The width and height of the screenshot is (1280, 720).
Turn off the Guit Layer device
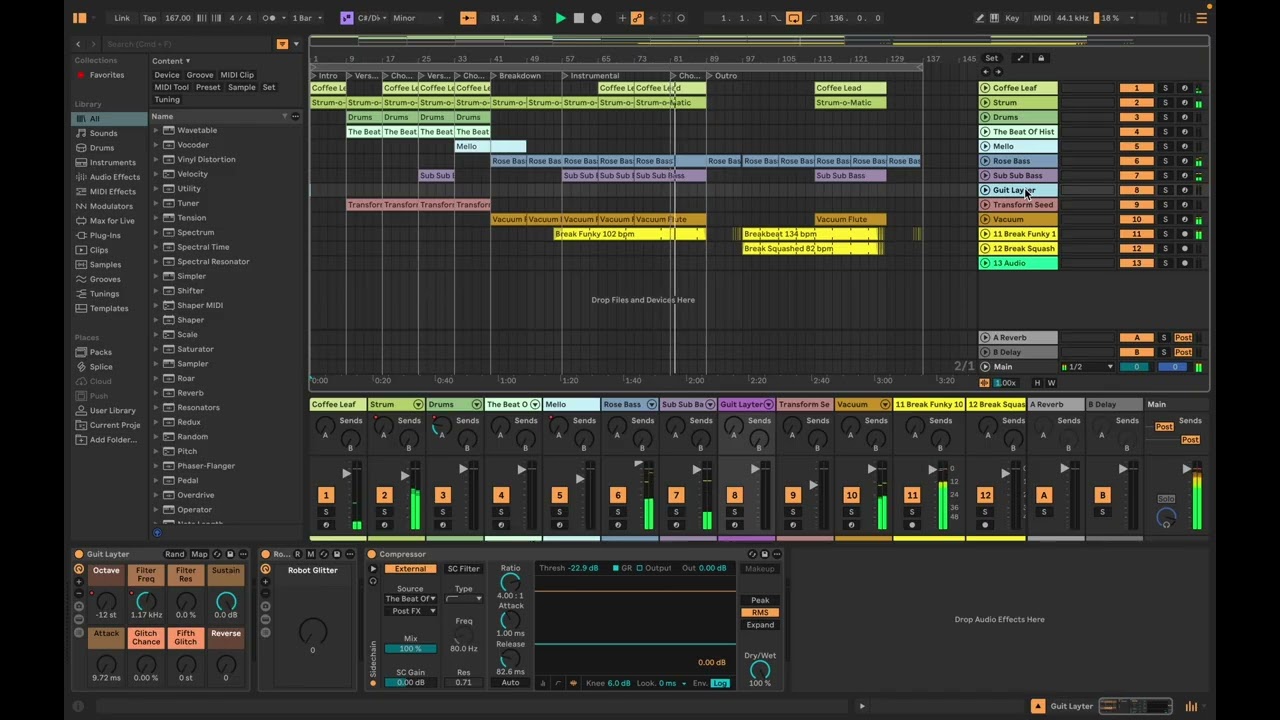point(79,554)
